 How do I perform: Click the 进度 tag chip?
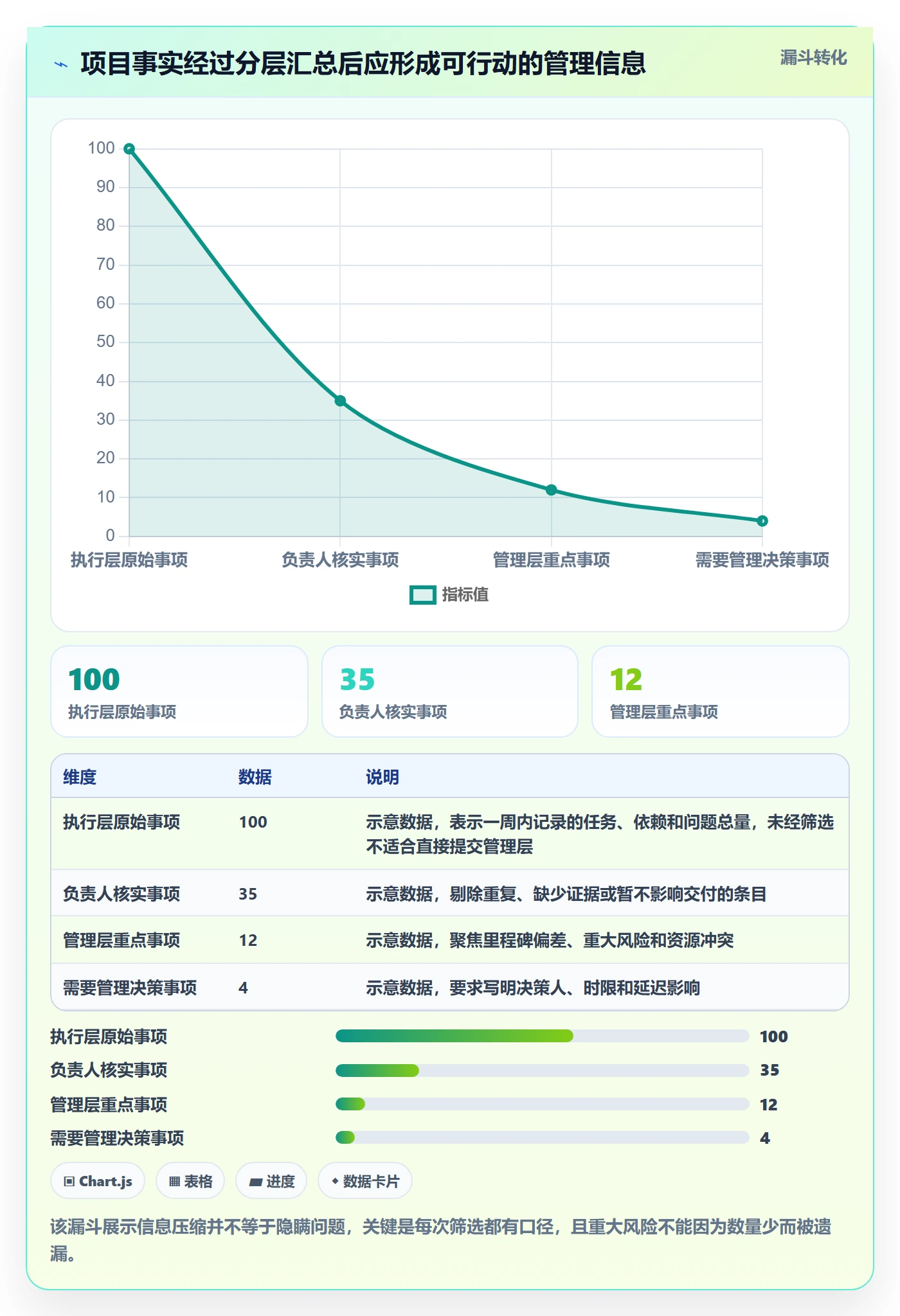(271, 1181)
